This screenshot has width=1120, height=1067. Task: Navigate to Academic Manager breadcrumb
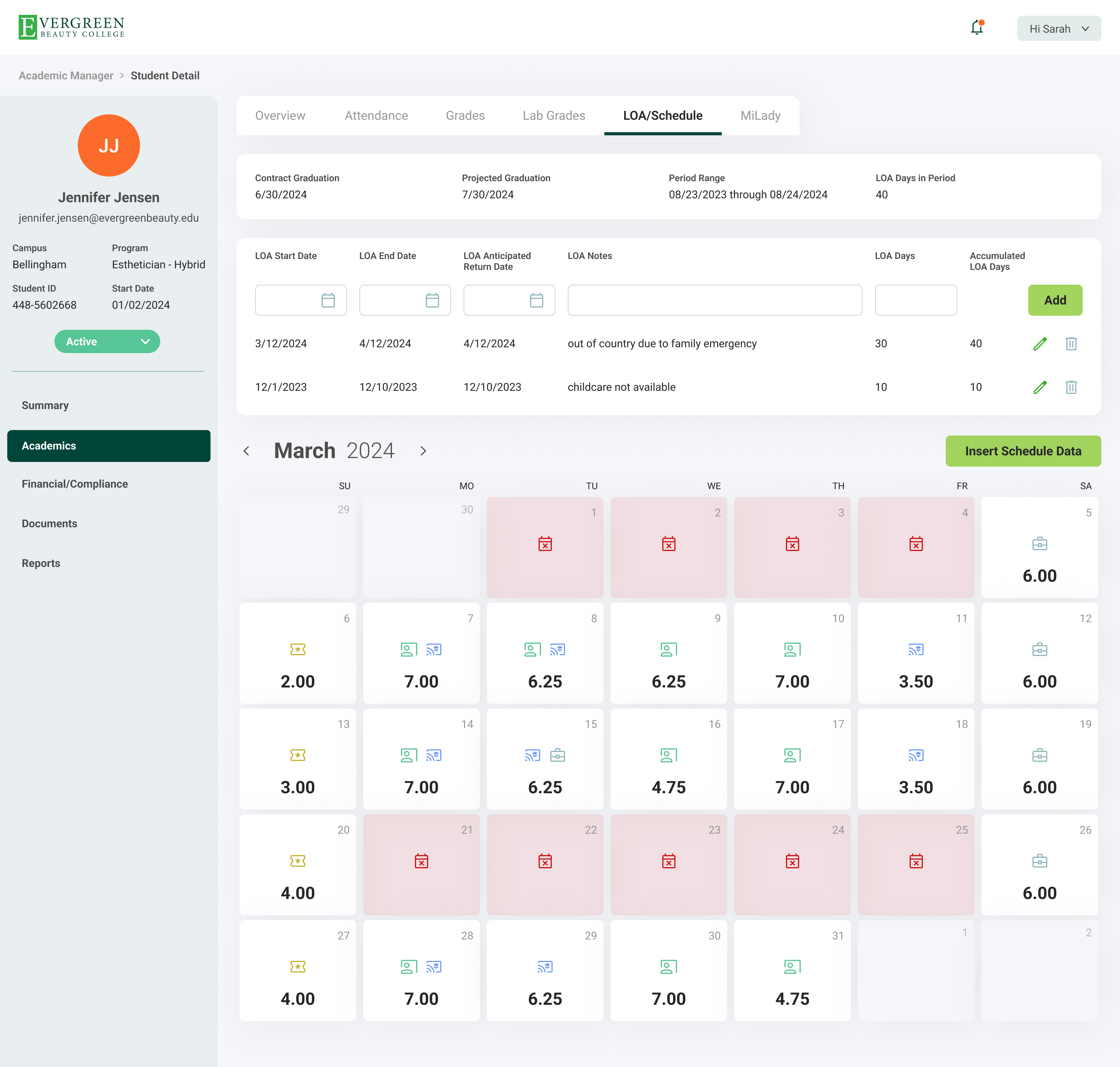click(x=66, y=76)
